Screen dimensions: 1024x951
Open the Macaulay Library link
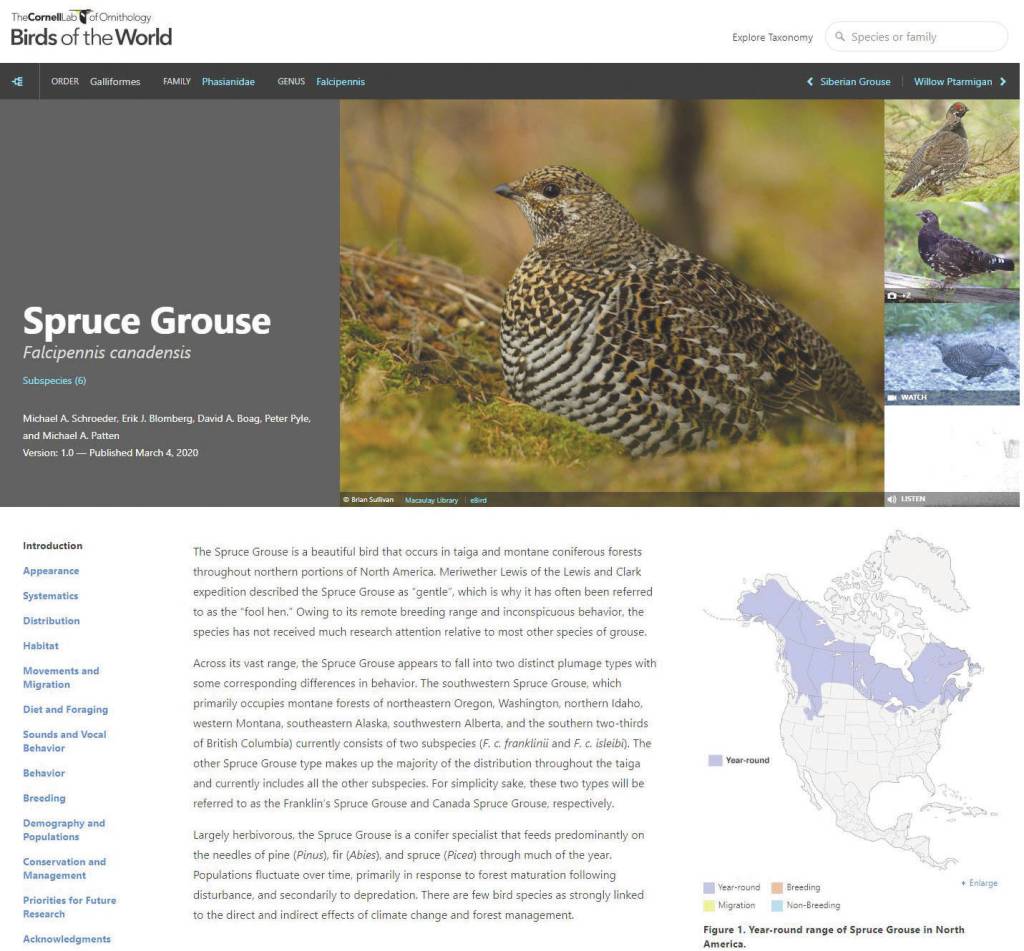431,500
